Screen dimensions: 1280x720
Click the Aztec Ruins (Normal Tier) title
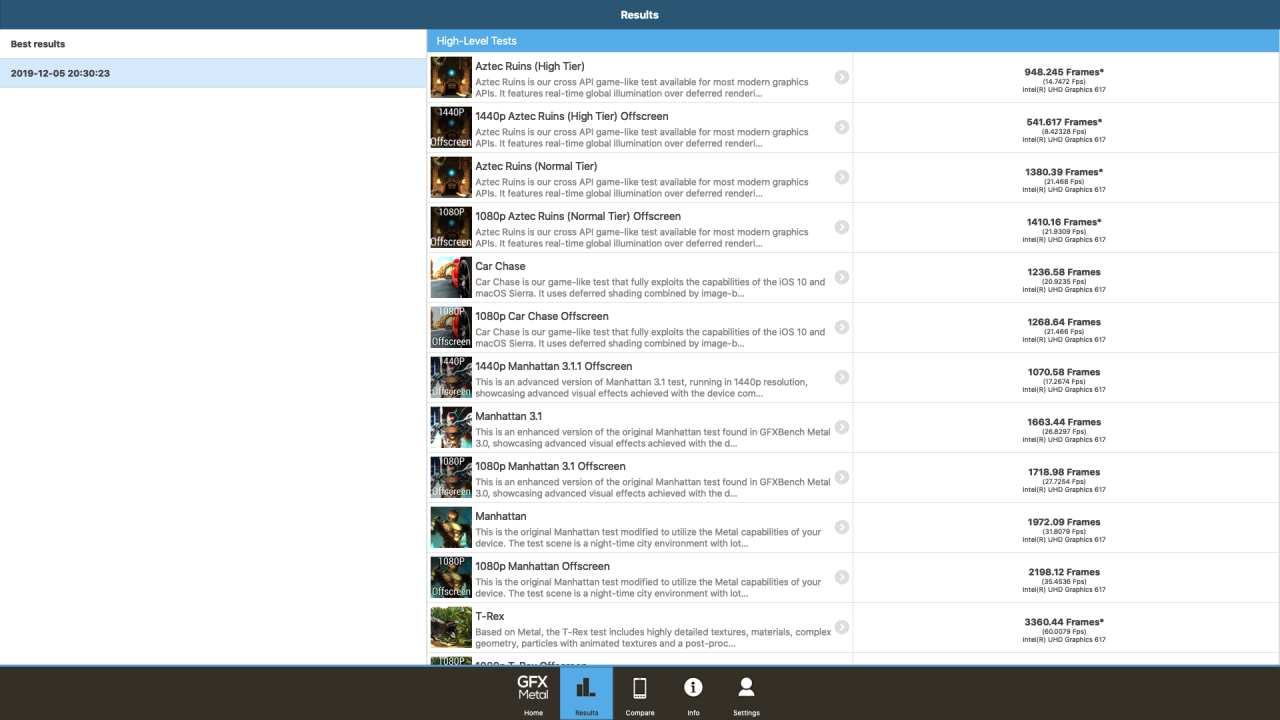[x=536, y=166]
